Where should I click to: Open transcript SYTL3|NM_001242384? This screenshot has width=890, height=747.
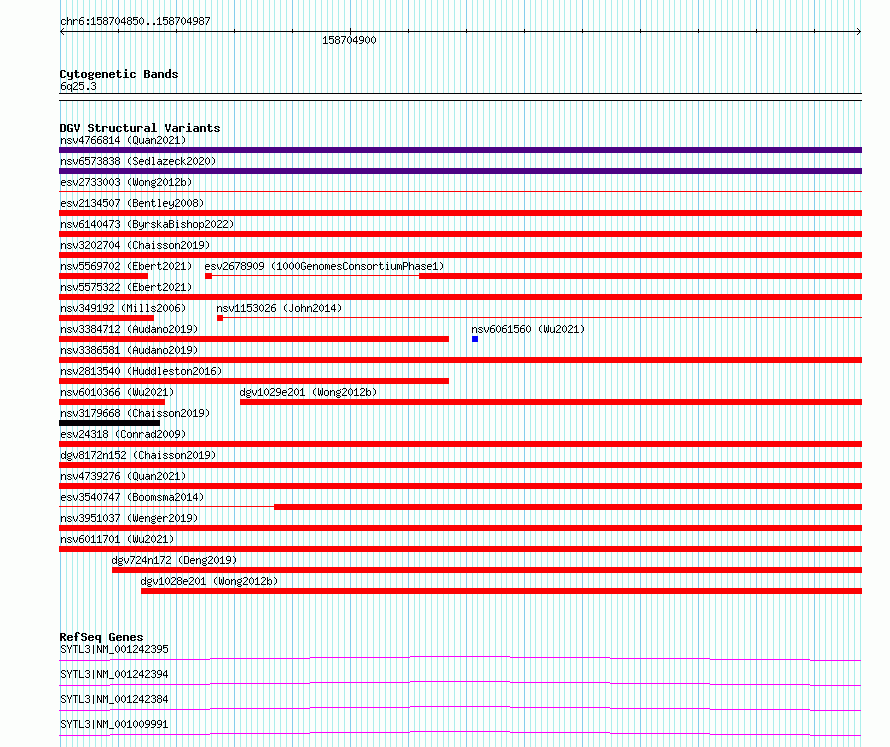coord(114,699)
